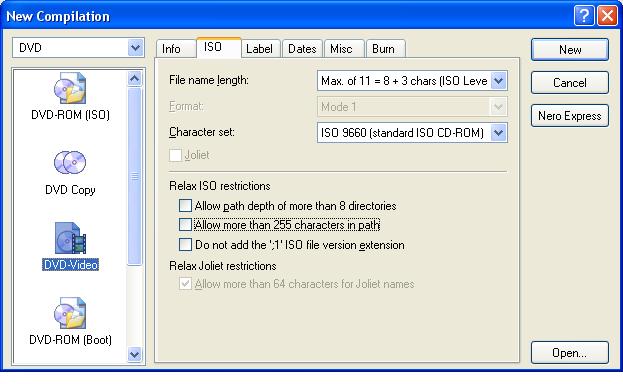Screen dimensions: 623x384
Task: Toggle Allow more than 255 characters in path
Action: pyautogui.click(x=185, y=225)
